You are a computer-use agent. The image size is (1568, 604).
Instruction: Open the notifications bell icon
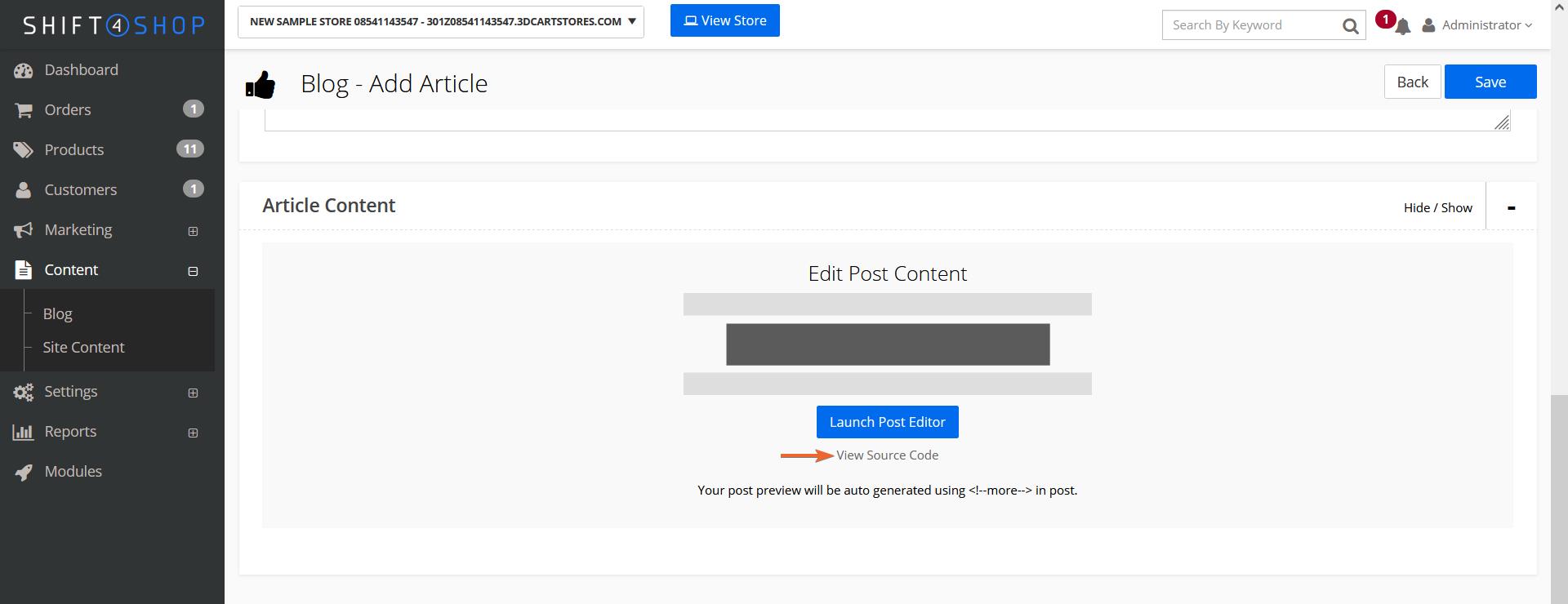1402,27
